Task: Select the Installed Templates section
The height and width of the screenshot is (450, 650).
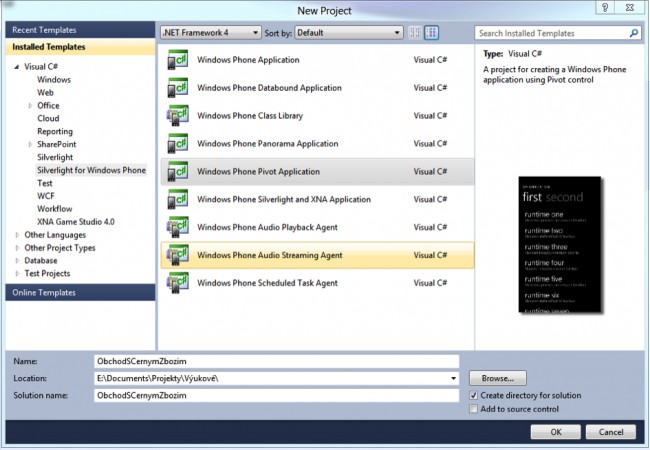Action: pyautogui.click(x=80, y=47)
